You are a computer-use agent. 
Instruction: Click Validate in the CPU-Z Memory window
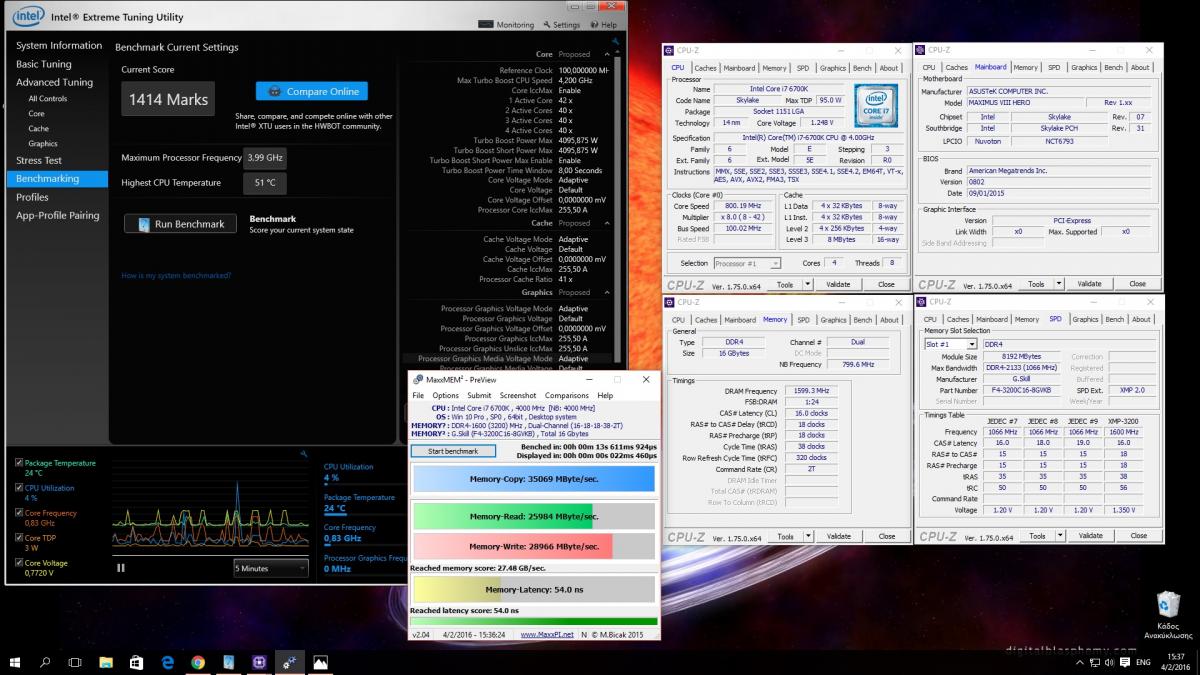(x=841, y=536)
